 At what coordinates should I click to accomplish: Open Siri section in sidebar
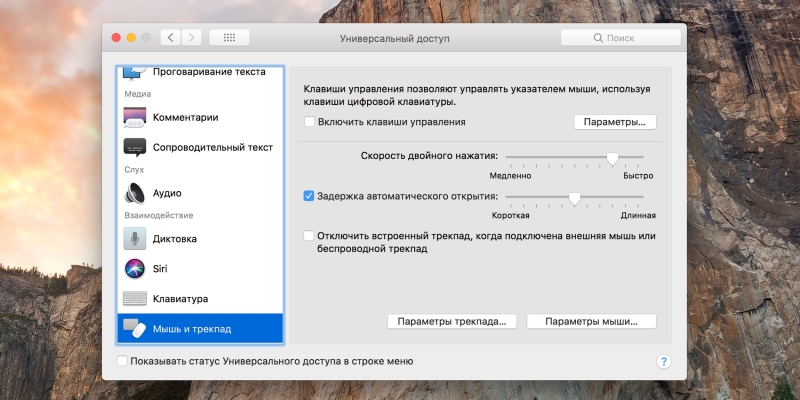200,269
